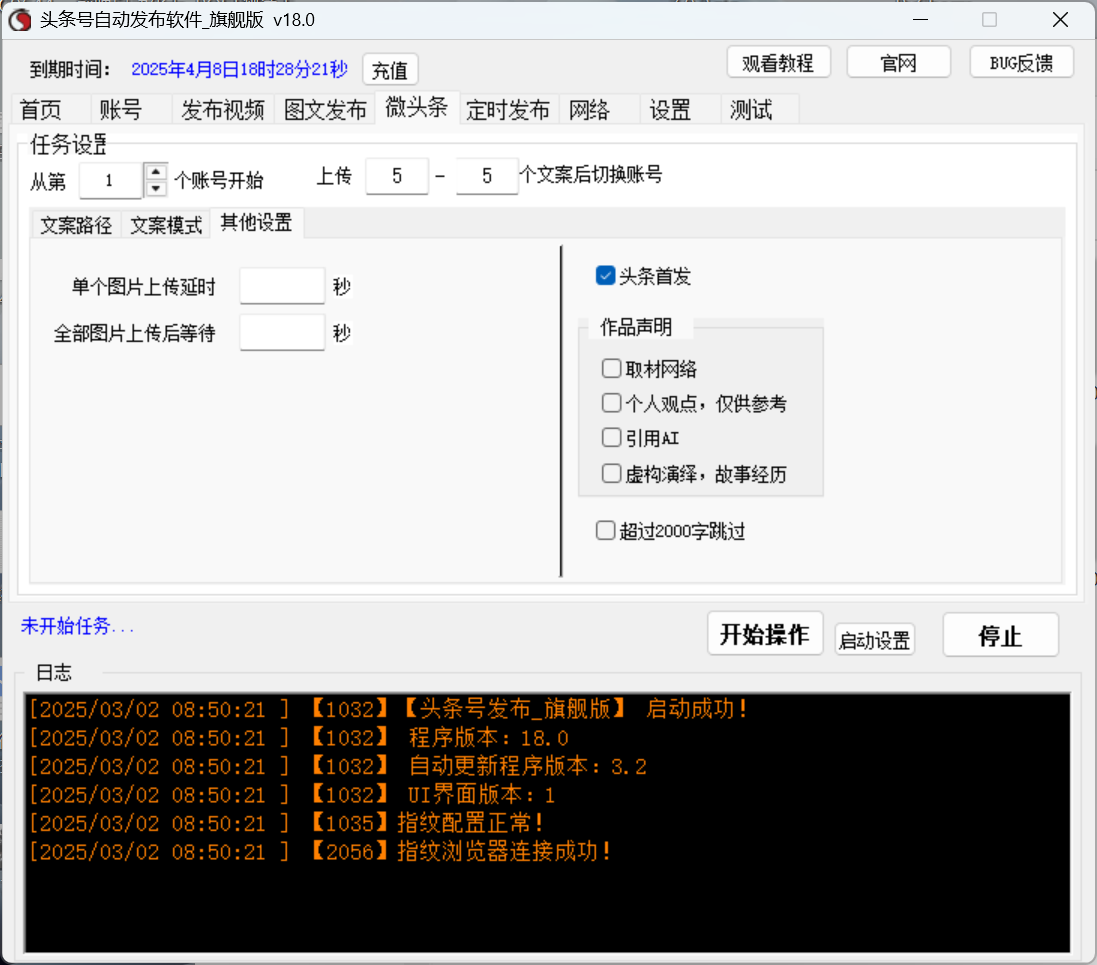Click the 全部图片上传后等待 seconds field

[x=282, y=332]
